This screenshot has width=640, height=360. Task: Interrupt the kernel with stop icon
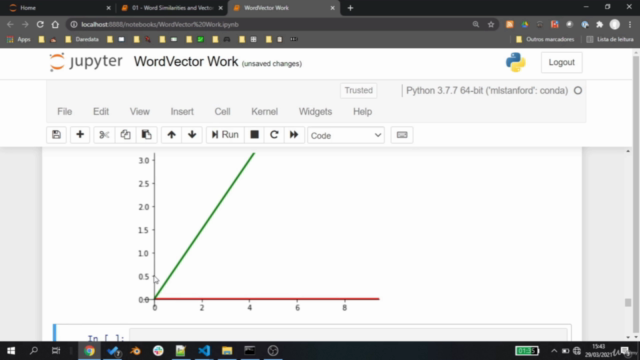[254, 135]
